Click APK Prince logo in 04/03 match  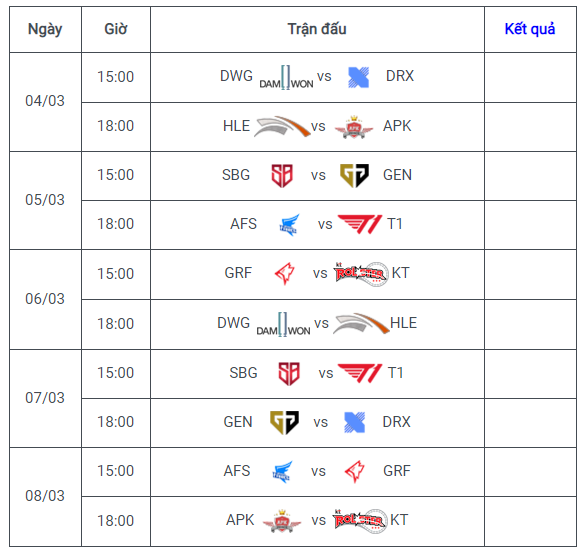pos(354,127)
